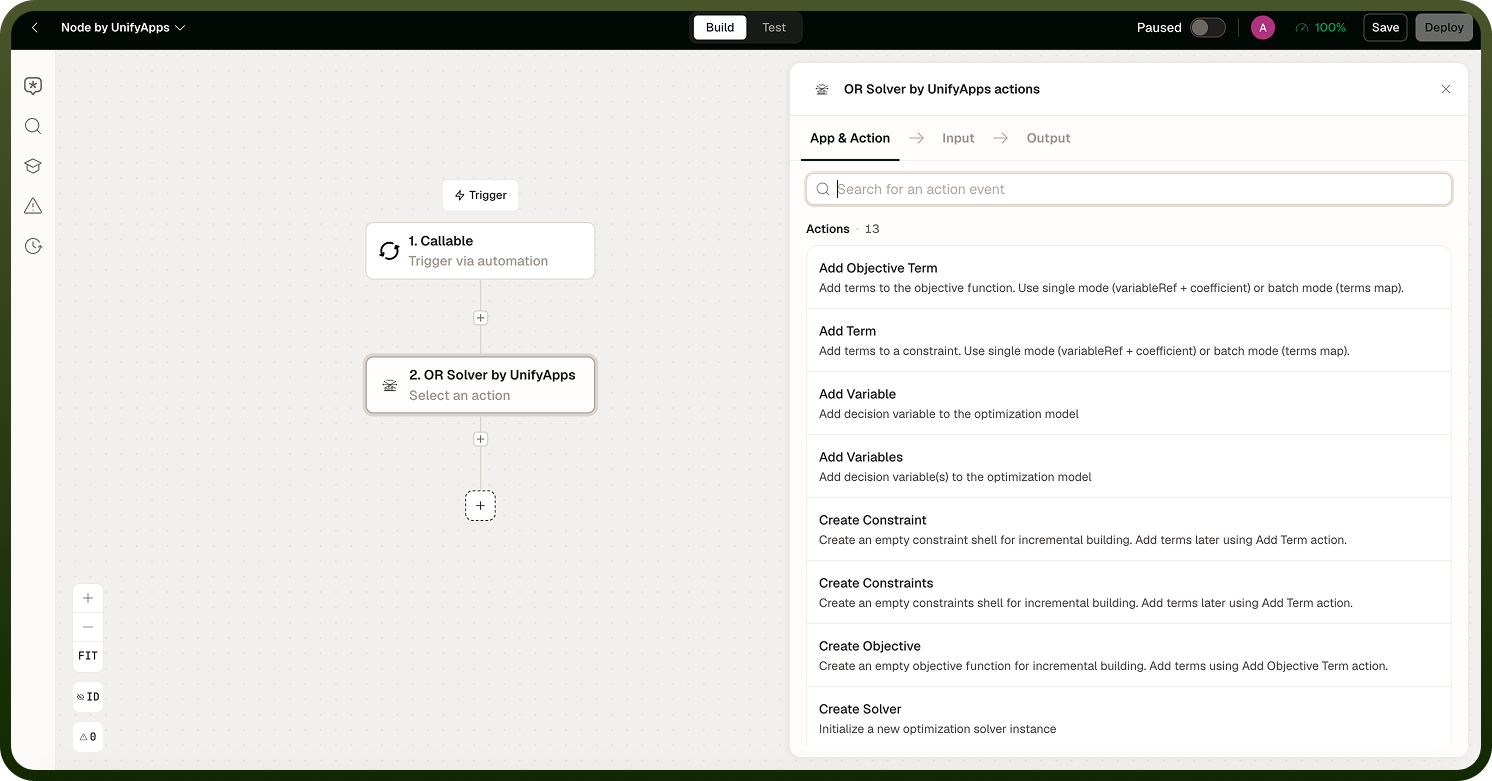Screen dimensions: 1492x781
Task: Open the run history clock icon
Action: point(33,246)
